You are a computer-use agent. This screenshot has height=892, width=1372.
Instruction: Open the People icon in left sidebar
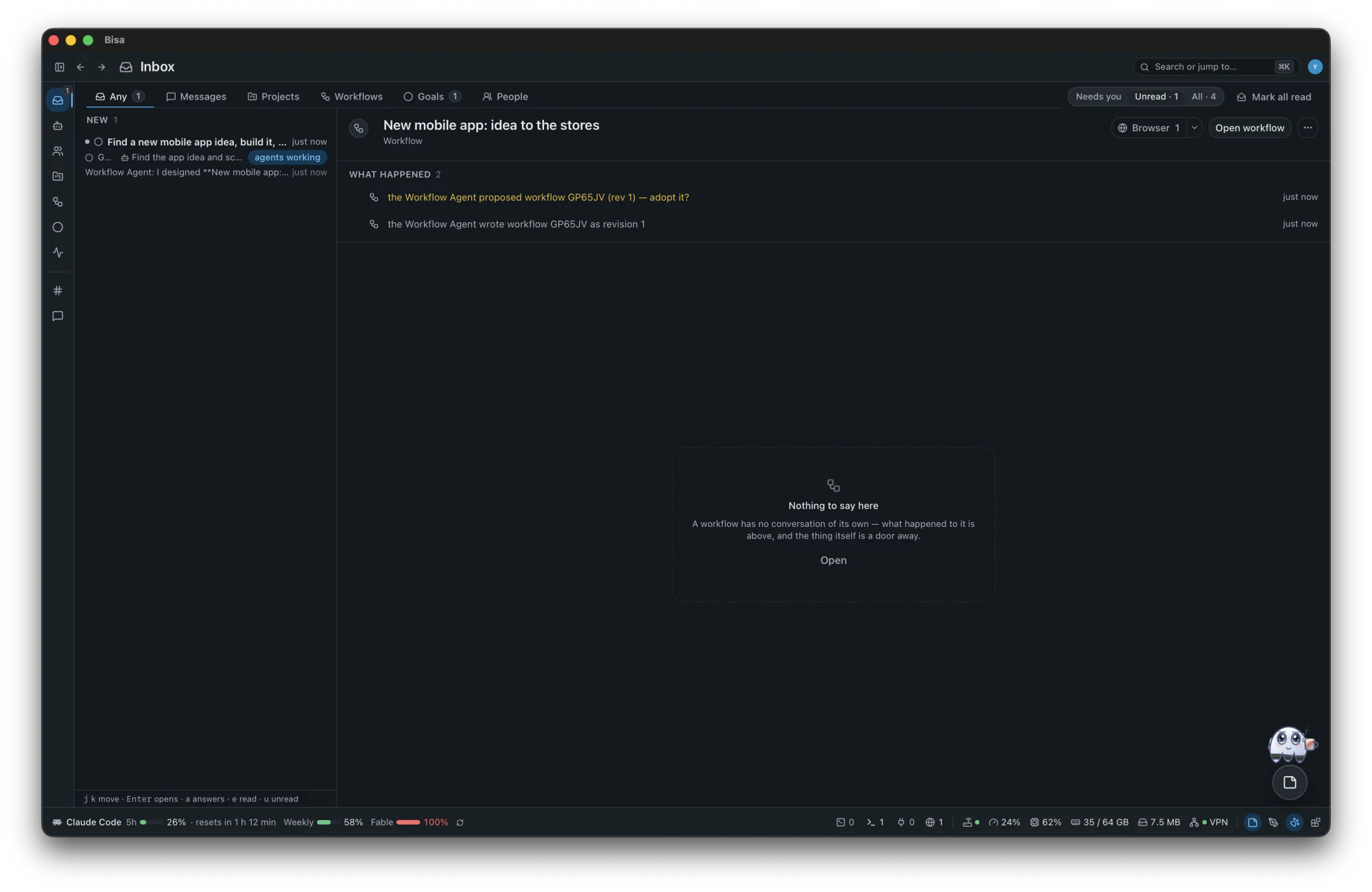[x=58, y=151]
